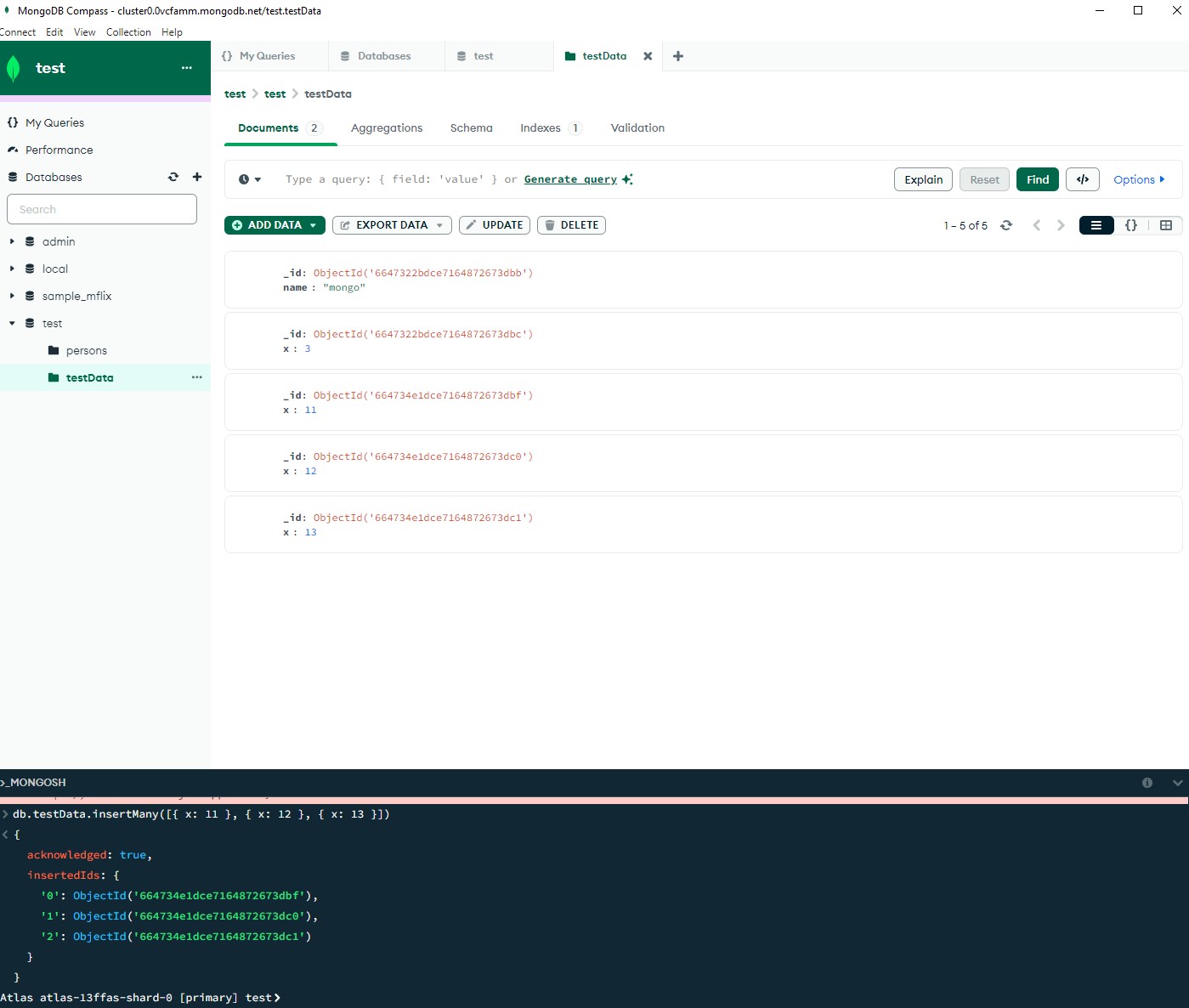
Task: Open new tab with plus icon
Action: pyautogui.click(x=678, y=56)
